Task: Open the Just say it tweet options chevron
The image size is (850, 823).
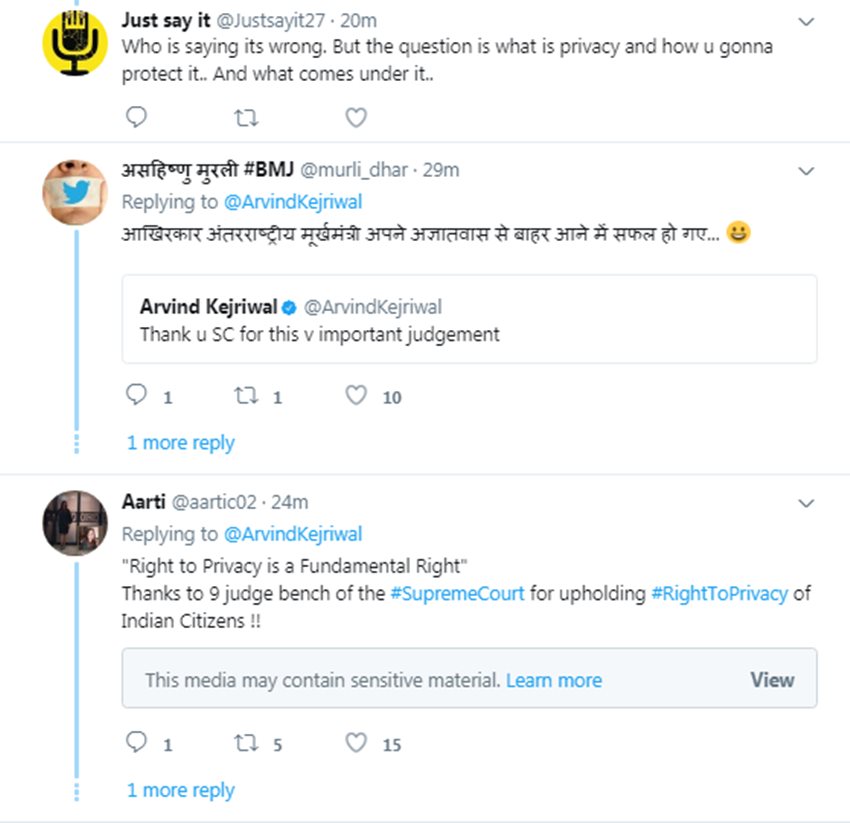Action: pos(806,21)
